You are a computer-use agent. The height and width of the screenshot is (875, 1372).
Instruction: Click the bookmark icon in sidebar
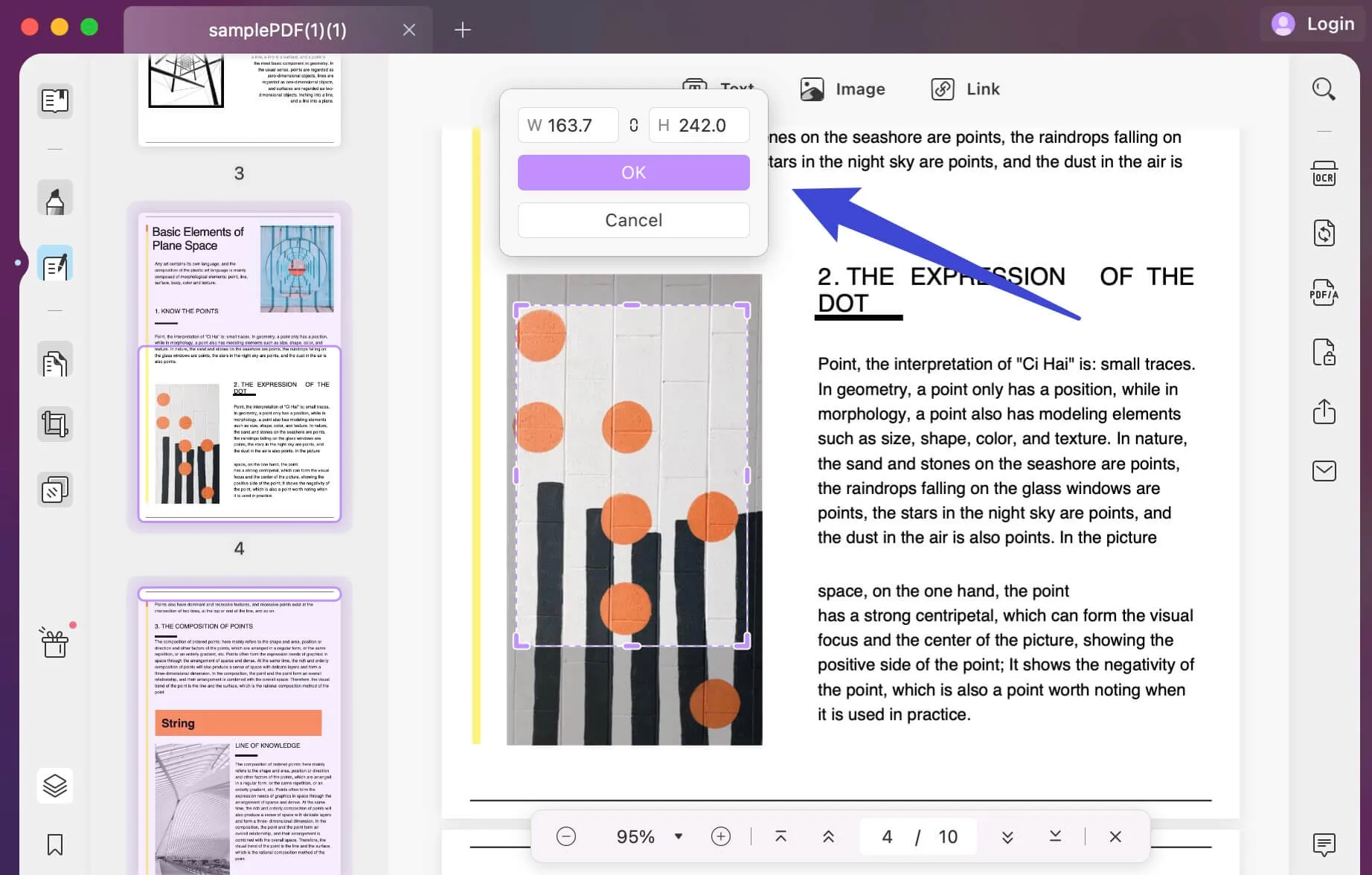[55, 844]
